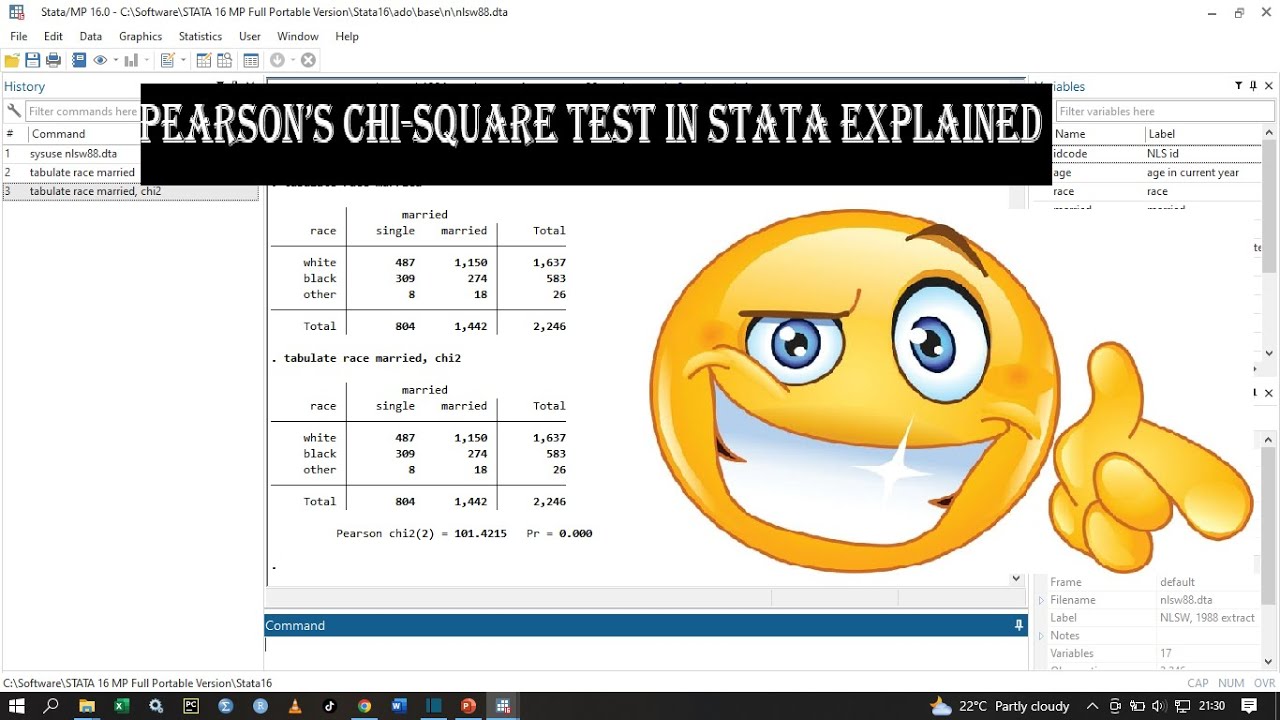The image size is (1280, 720).
Task: Open the Statistics menu
Action: tap(200, 36)
